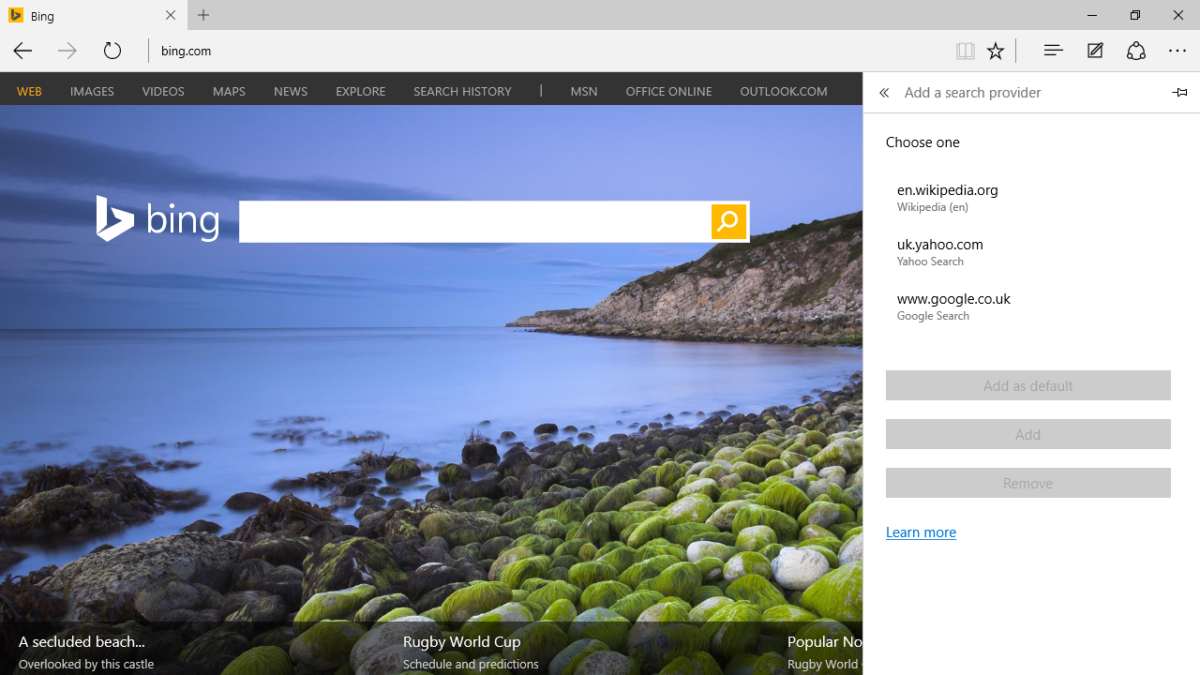The width and height of the screenshot is (1200, 675).
Task: Reload the page with the refresh icon
Action: point(112,50)
